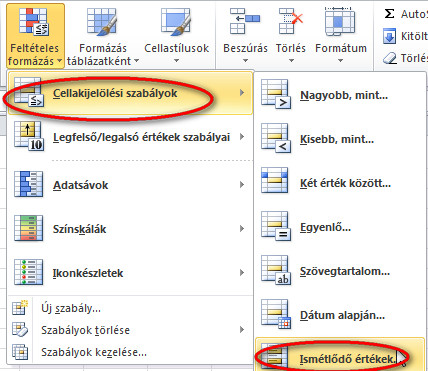Select Ismétlődő értékek... rule
The height and width of the screenshot is (371, 428).
point(340,354)
